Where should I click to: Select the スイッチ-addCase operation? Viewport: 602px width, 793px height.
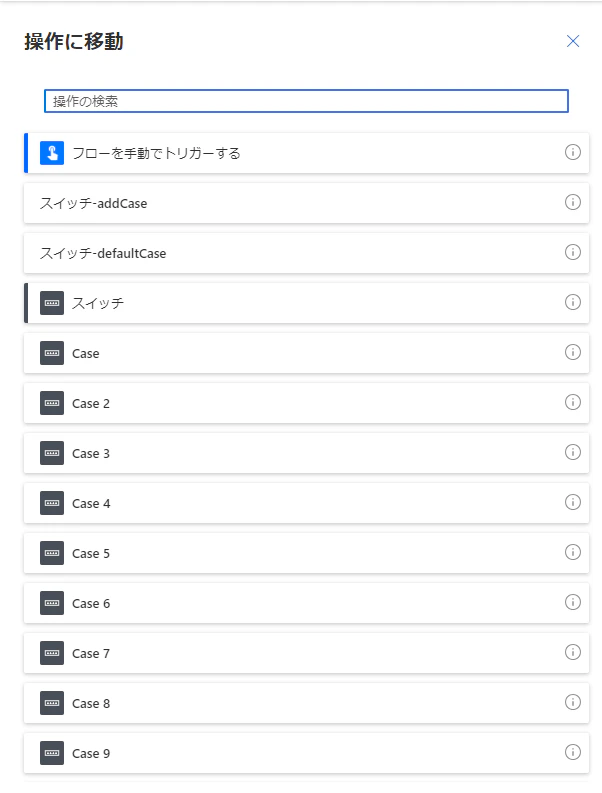click(x=307, y=203)
